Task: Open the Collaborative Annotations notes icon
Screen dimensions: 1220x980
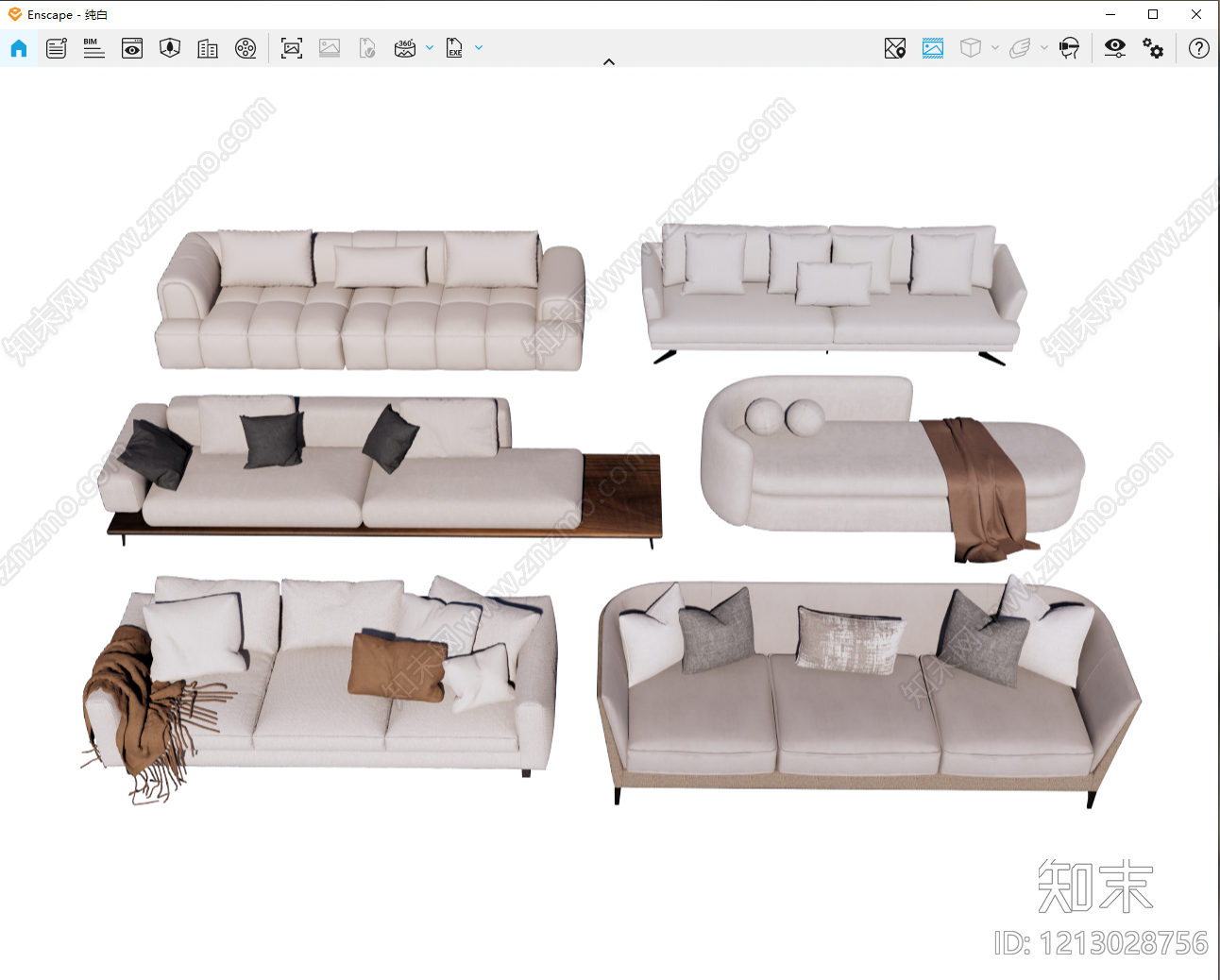Action: click(x=57, y=48)
